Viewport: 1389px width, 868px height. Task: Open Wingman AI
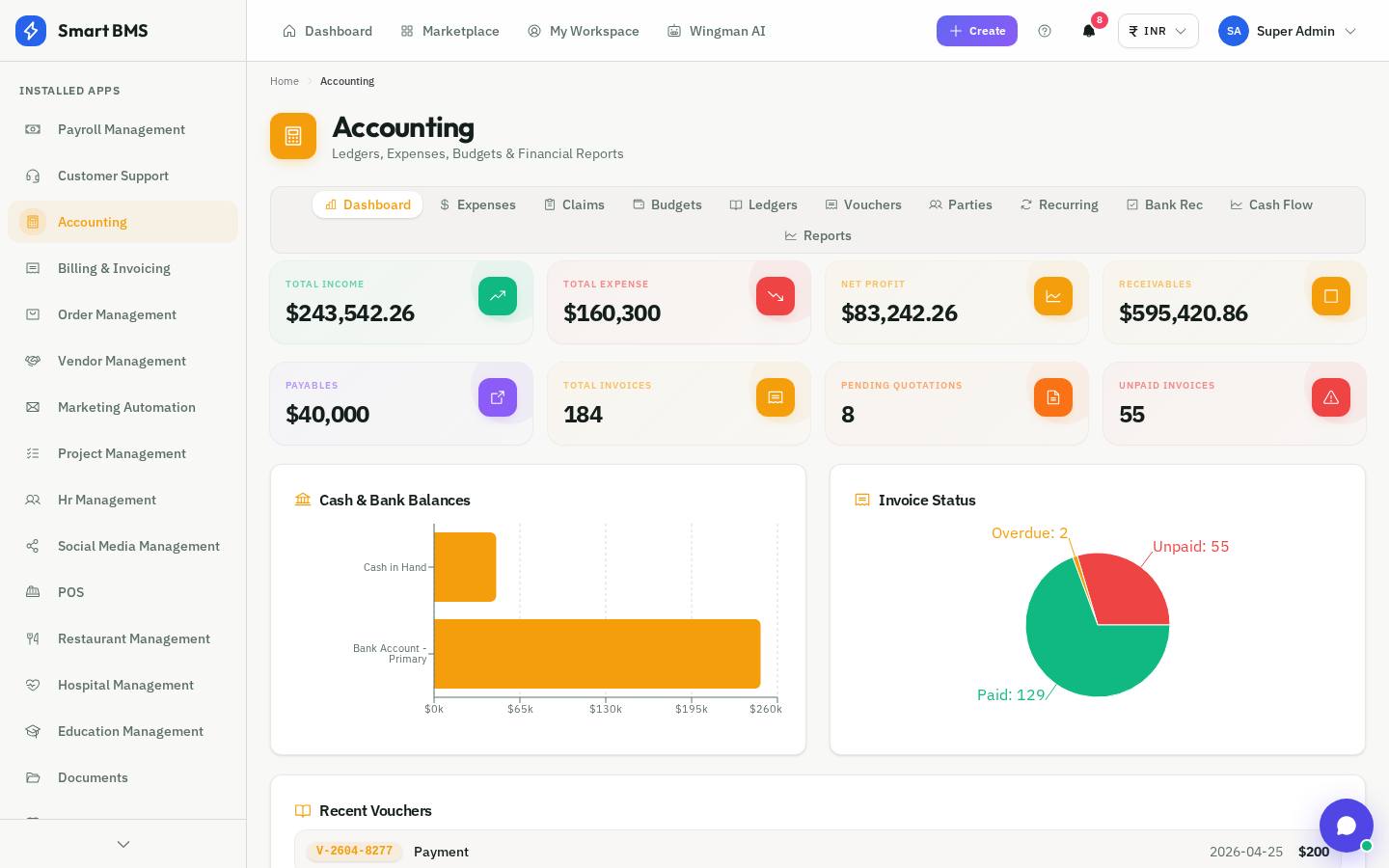coord(717,31)
